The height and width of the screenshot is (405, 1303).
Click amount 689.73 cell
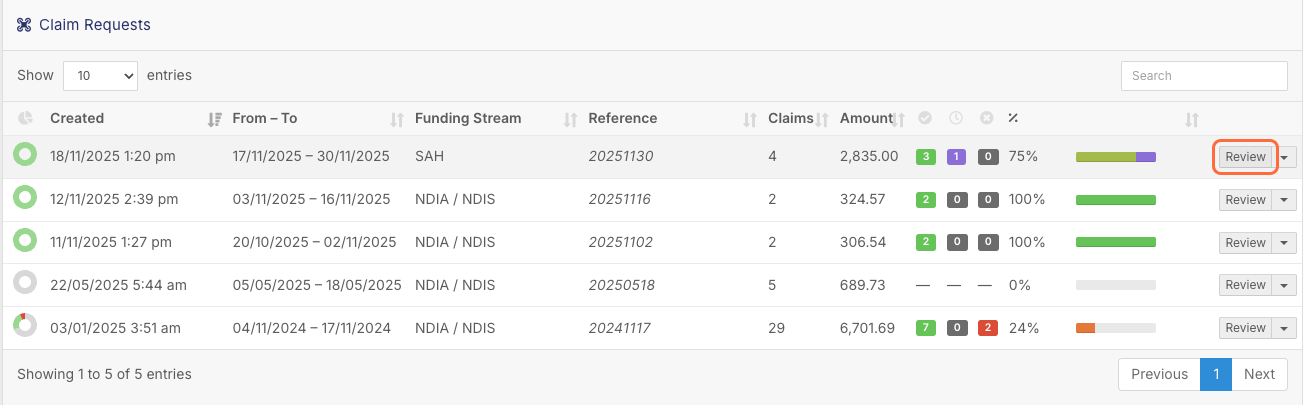click(863, 285)
